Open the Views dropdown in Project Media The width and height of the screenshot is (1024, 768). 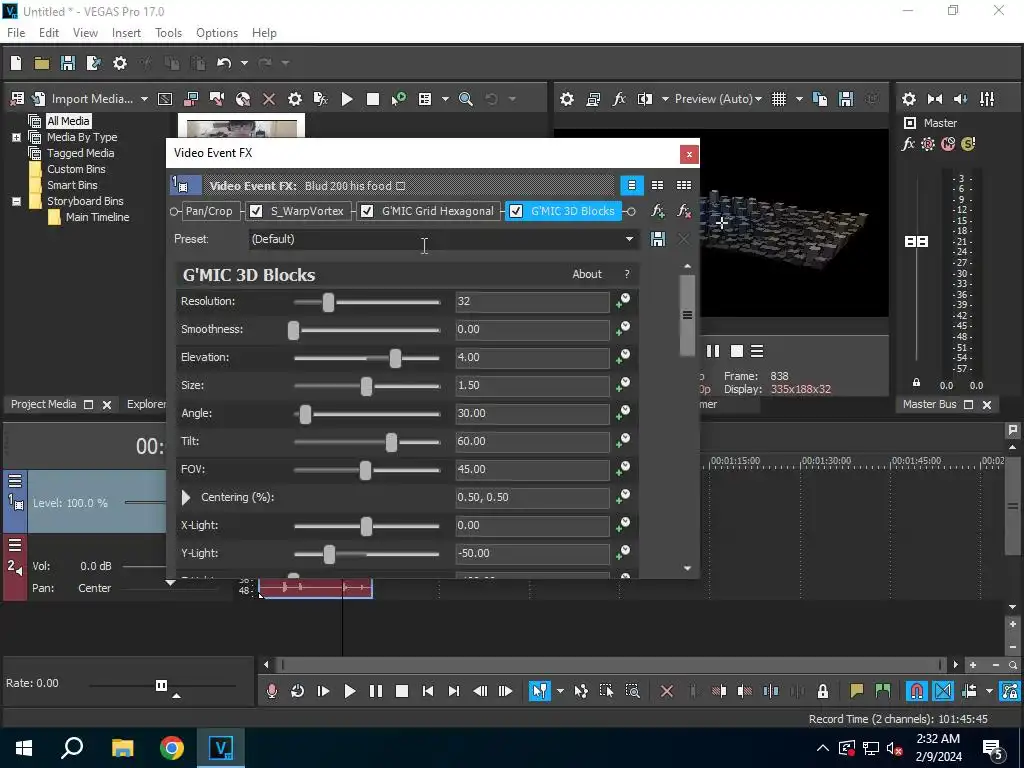(x=445, y=99)
